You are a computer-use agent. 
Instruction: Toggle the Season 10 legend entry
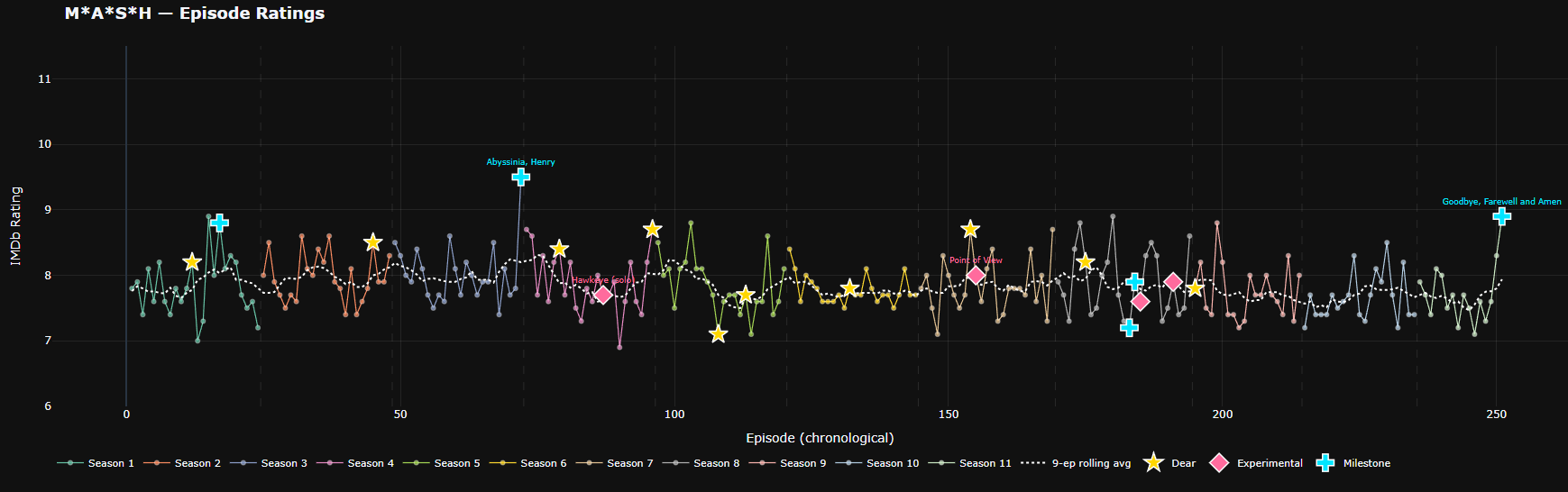point(877,463)
